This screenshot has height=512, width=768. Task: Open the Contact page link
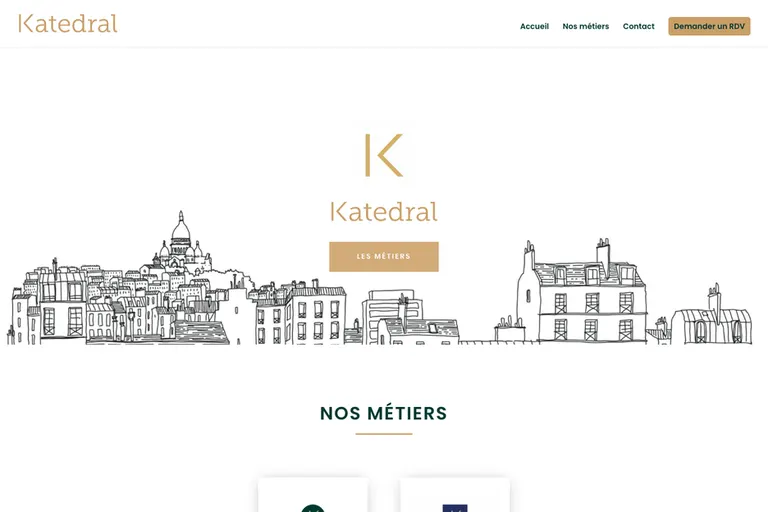(x=638, y=26)
